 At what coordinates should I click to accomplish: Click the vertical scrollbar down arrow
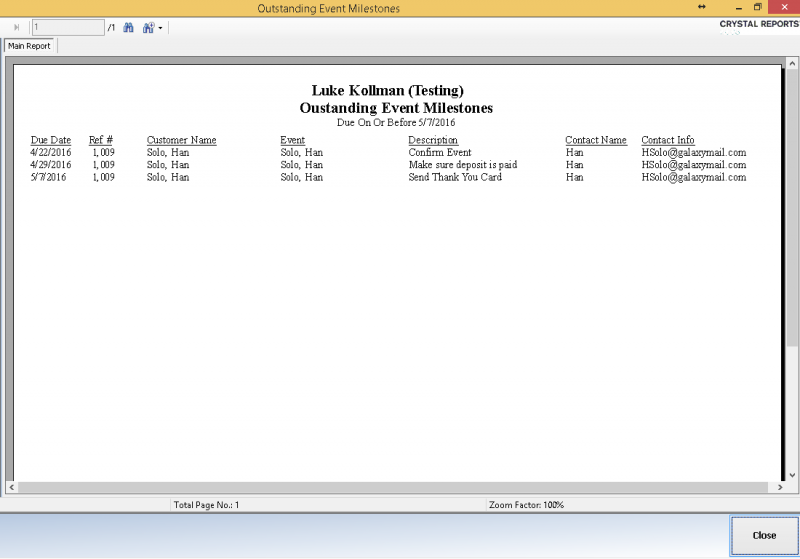(792, 474)
